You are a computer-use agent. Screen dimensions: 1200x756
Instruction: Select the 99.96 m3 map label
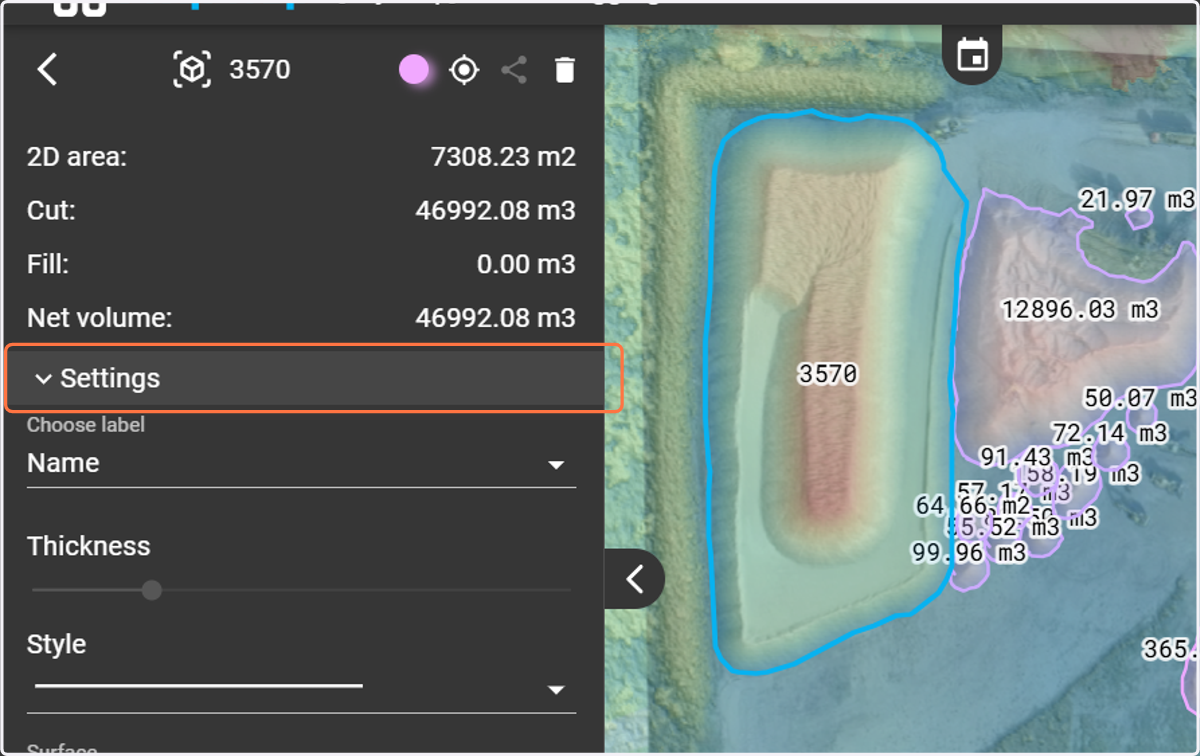coord(968,552)
